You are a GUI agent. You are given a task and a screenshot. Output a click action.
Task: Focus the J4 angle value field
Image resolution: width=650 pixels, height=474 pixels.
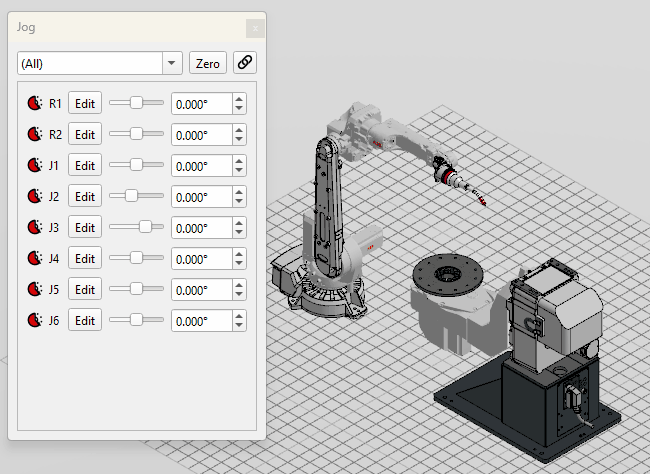tap(202, 259)
